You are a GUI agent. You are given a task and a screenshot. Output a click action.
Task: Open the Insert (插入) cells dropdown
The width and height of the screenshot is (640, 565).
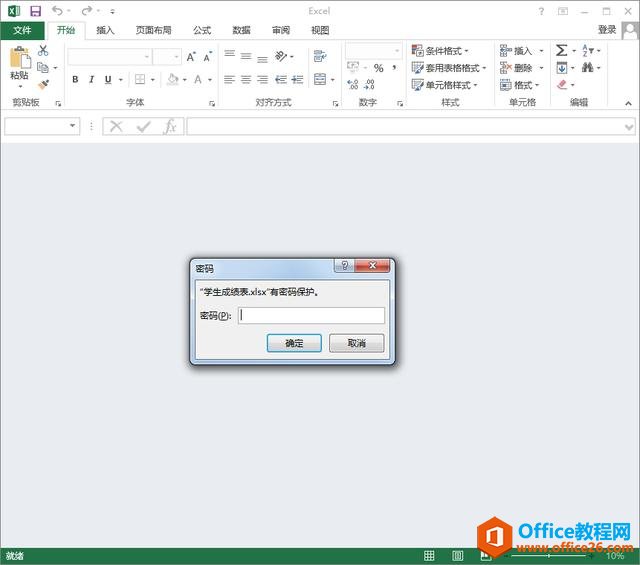522,51
